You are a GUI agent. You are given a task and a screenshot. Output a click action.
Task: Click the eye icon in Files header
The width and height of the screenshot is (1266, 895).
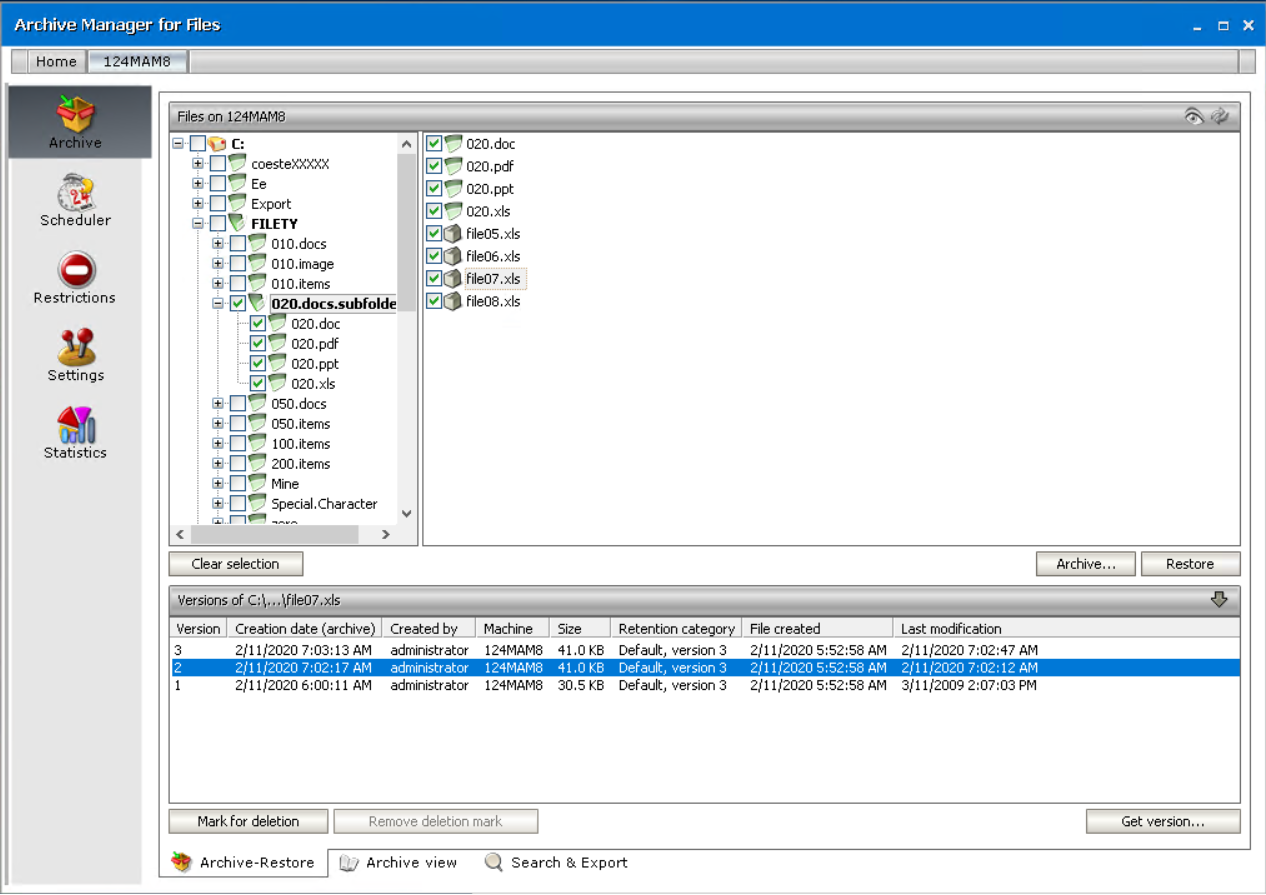click(x=1193, y=116)
